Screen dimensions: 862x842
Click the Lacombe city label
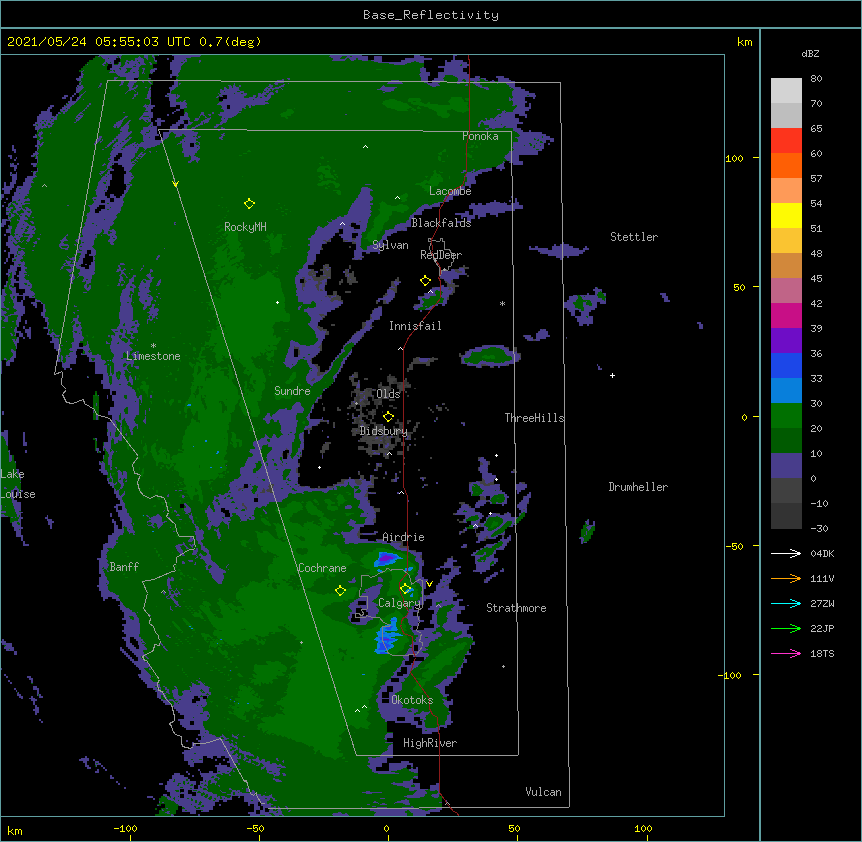(450, 191)
